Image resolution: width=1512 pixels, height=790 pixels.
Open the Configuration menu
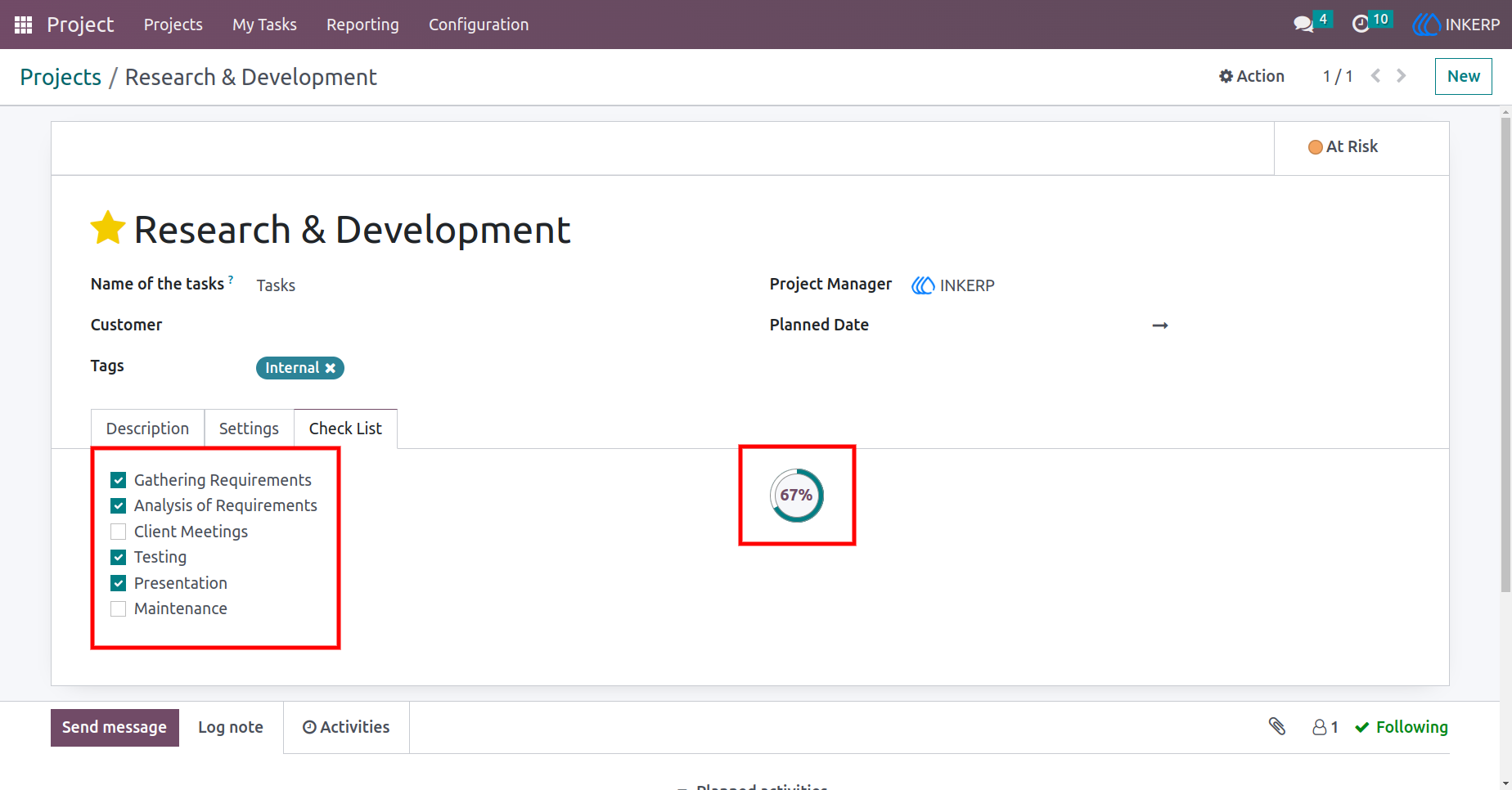click(x=479, y=25)
